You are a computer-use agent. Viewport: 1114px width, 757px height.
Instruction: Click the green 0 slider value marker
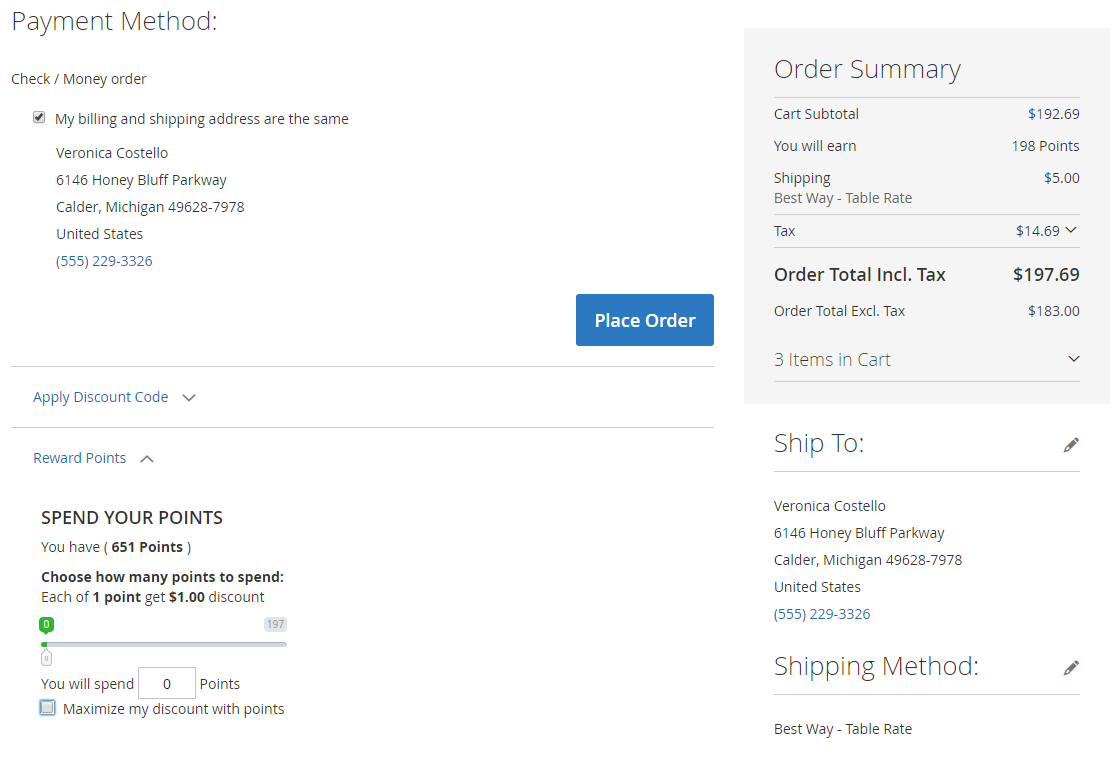(46, 624)
